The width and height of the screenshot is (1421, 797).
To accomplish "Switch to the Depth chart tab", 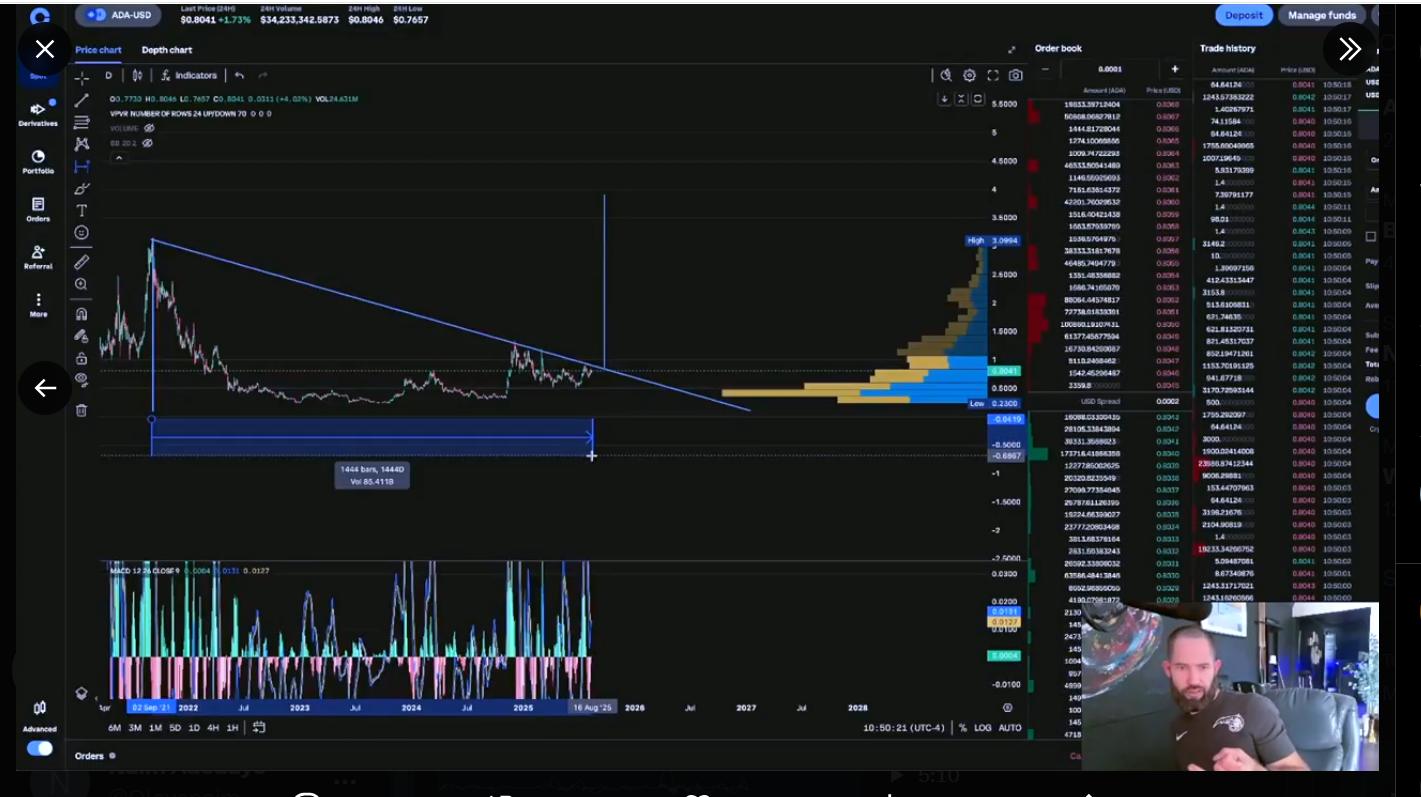I will click(x=166, y=49).
